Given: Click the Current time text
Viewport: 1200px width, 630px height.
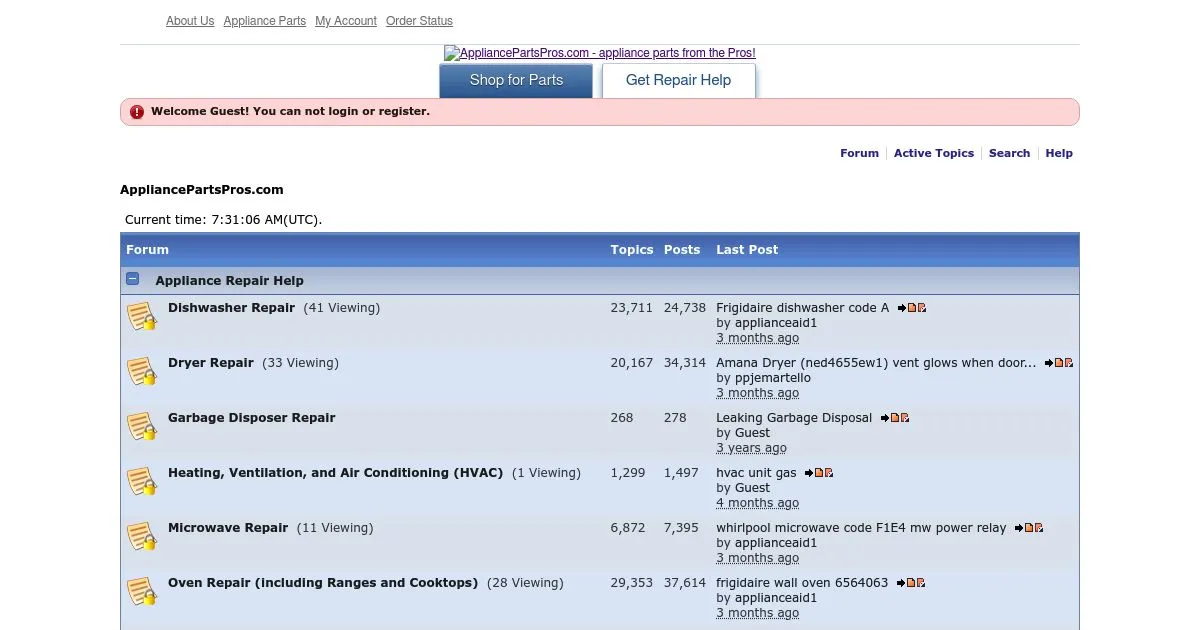Looking at the screenshot, I should pos(223,220).
